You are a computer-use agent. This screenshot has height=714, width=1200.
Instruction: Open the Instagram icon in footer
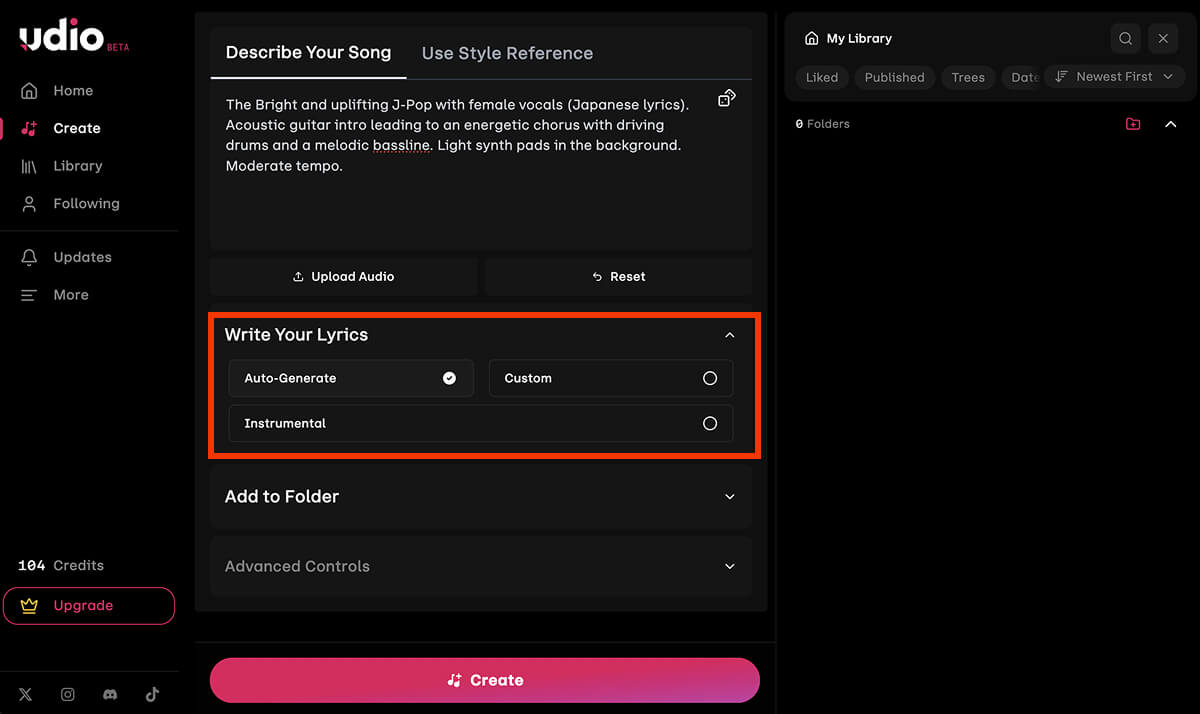point(68,694)
